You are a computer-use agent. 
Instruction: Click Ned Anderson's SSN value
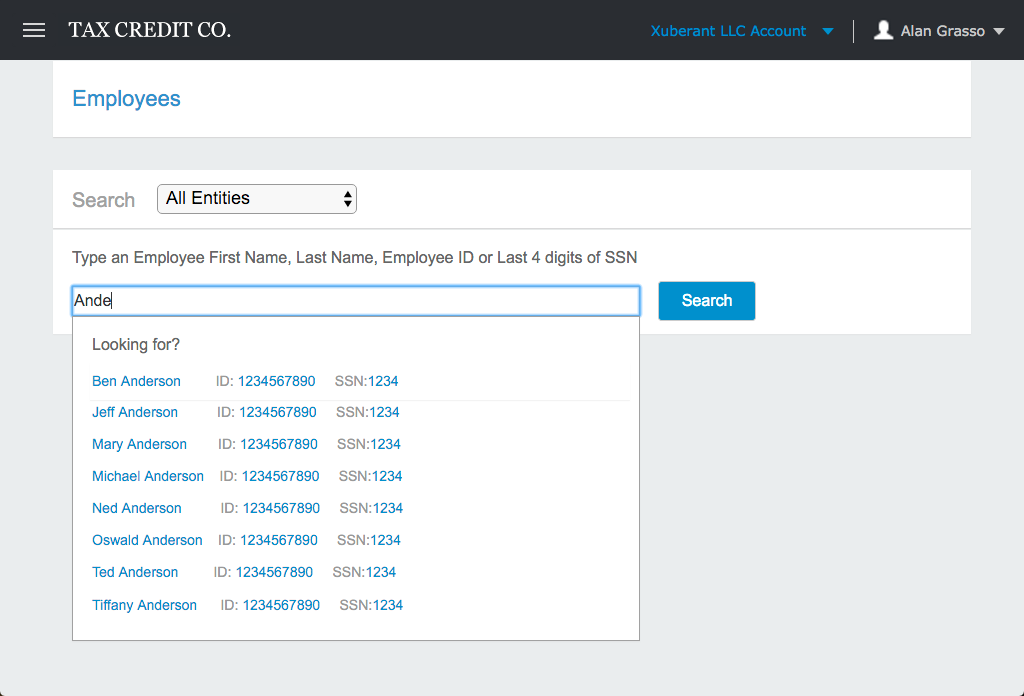(389, 509)
